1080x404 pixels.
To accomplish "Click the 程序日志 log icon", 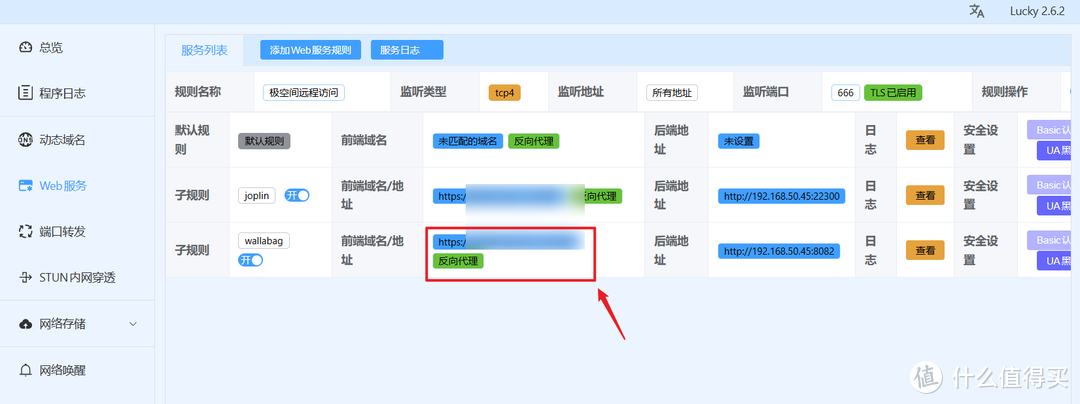I will (x=25, y=93).
